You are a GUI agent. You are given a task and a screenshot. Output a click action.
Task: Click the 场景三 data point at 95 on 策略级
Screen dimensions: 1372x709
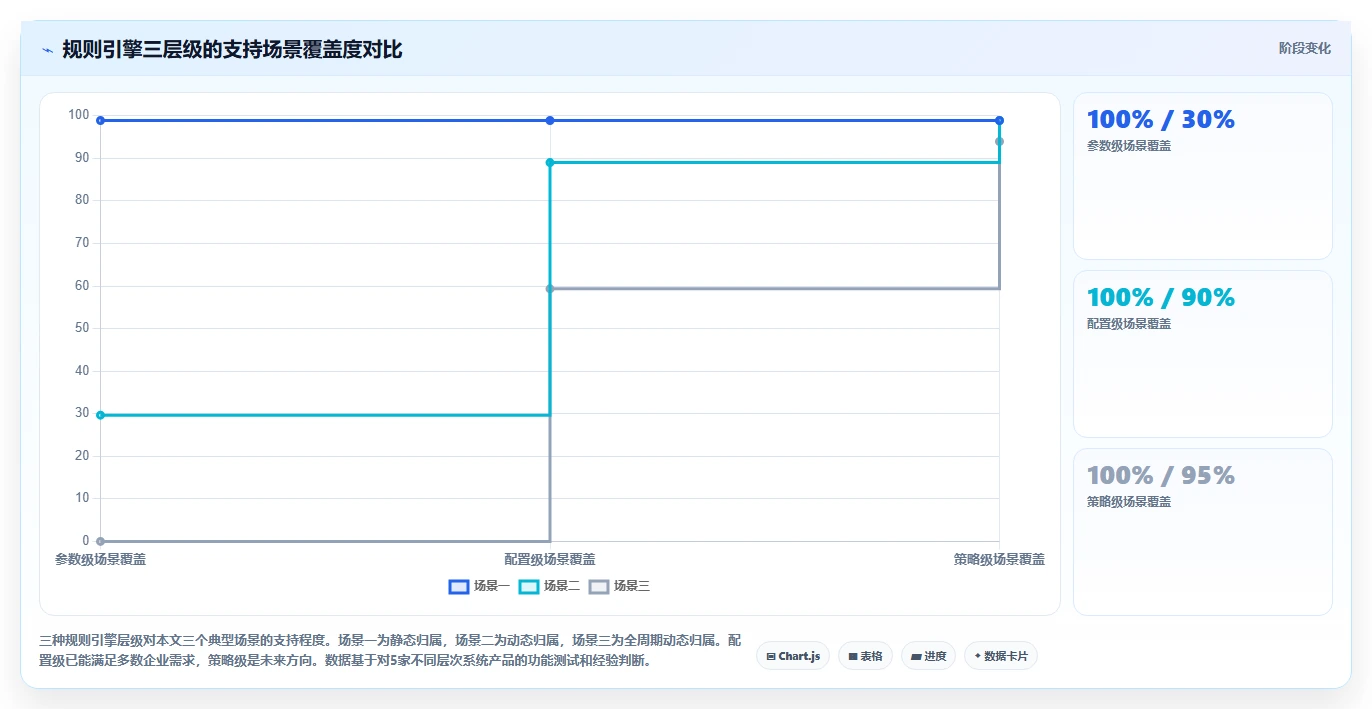(999, 141)
